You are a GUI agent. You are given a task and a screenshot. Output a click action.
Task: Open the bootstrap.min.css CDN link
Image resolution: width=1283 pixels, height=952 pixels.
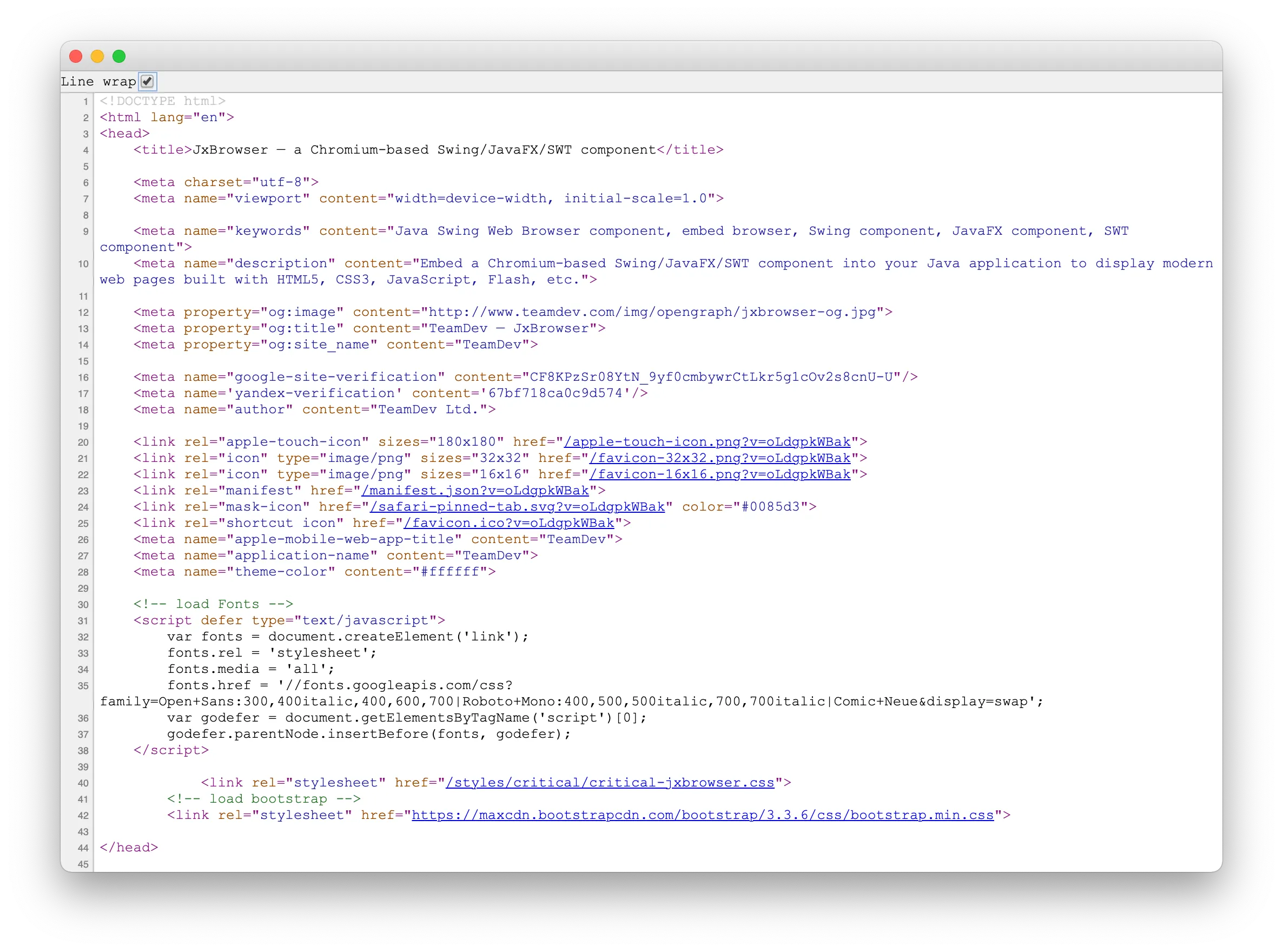tap(703, 815)
